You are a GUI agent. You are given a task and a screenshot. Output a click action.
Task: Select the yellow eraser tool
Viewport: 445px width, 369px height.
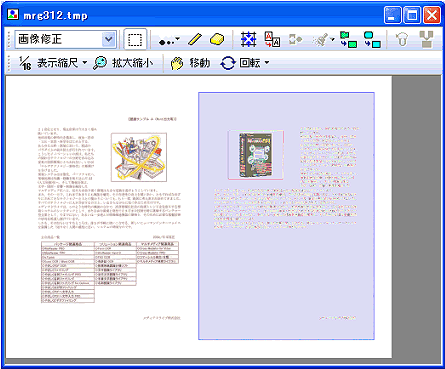tap(217, 39)
